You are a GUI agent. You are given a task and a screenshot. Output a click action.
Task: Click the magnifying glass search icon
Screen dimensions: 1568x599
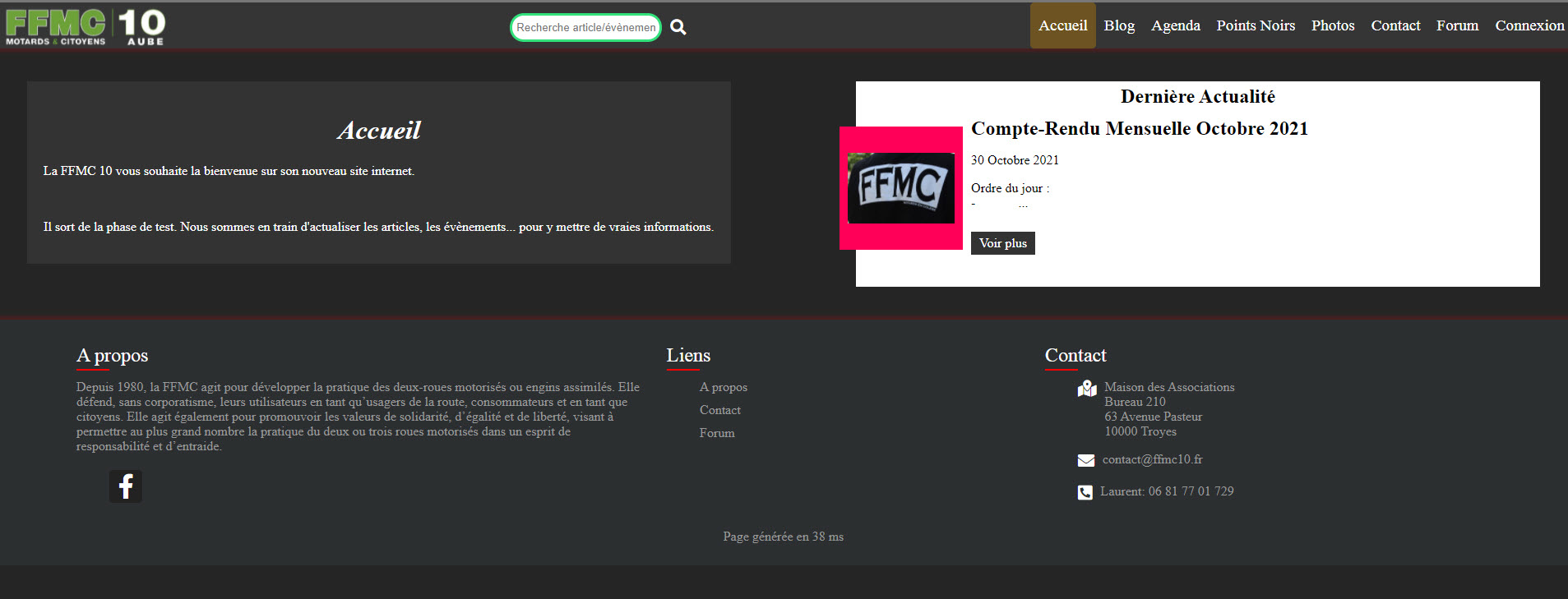[678, 27]
